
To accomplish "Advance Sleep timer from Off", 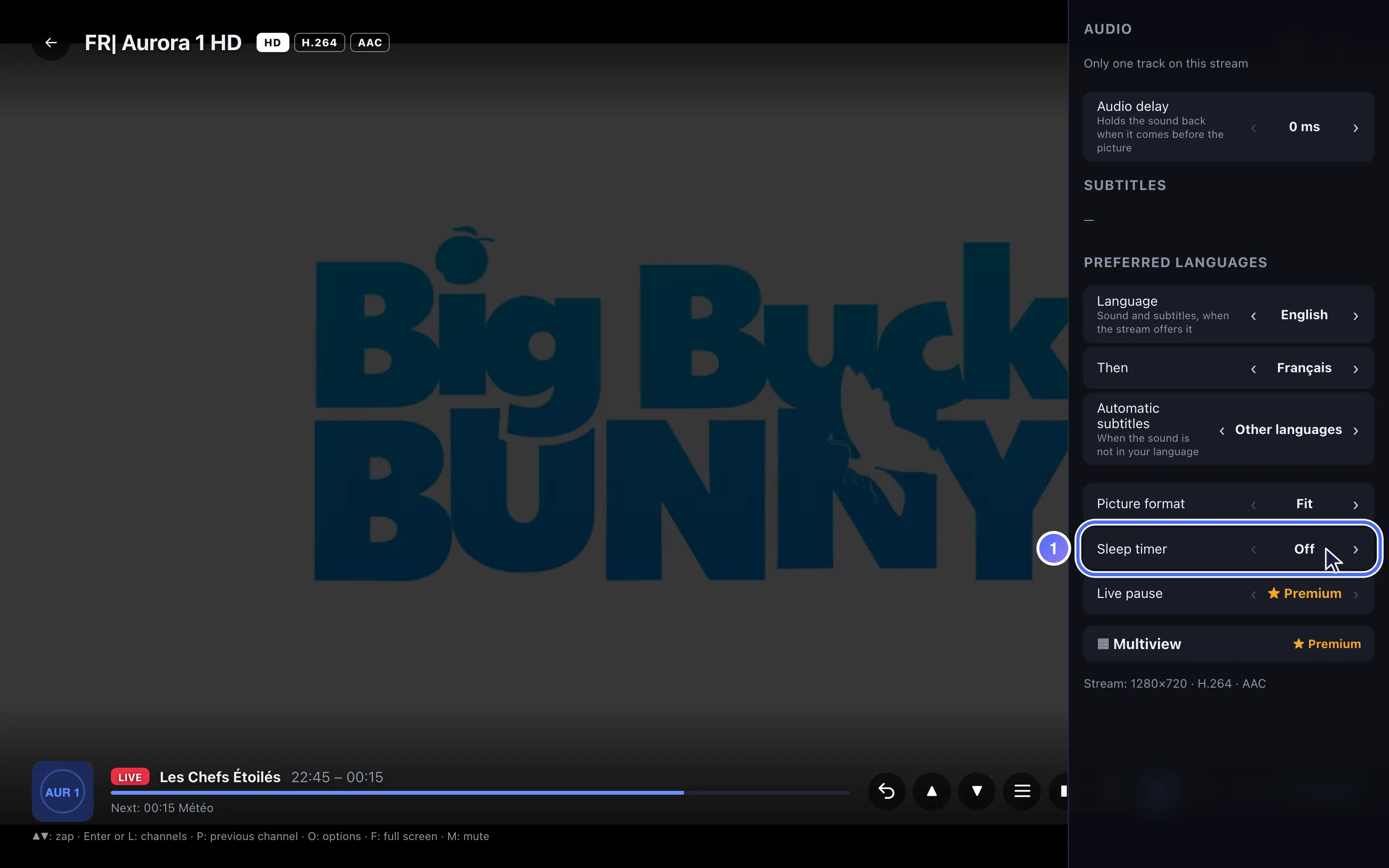I will click(1356, 549).
